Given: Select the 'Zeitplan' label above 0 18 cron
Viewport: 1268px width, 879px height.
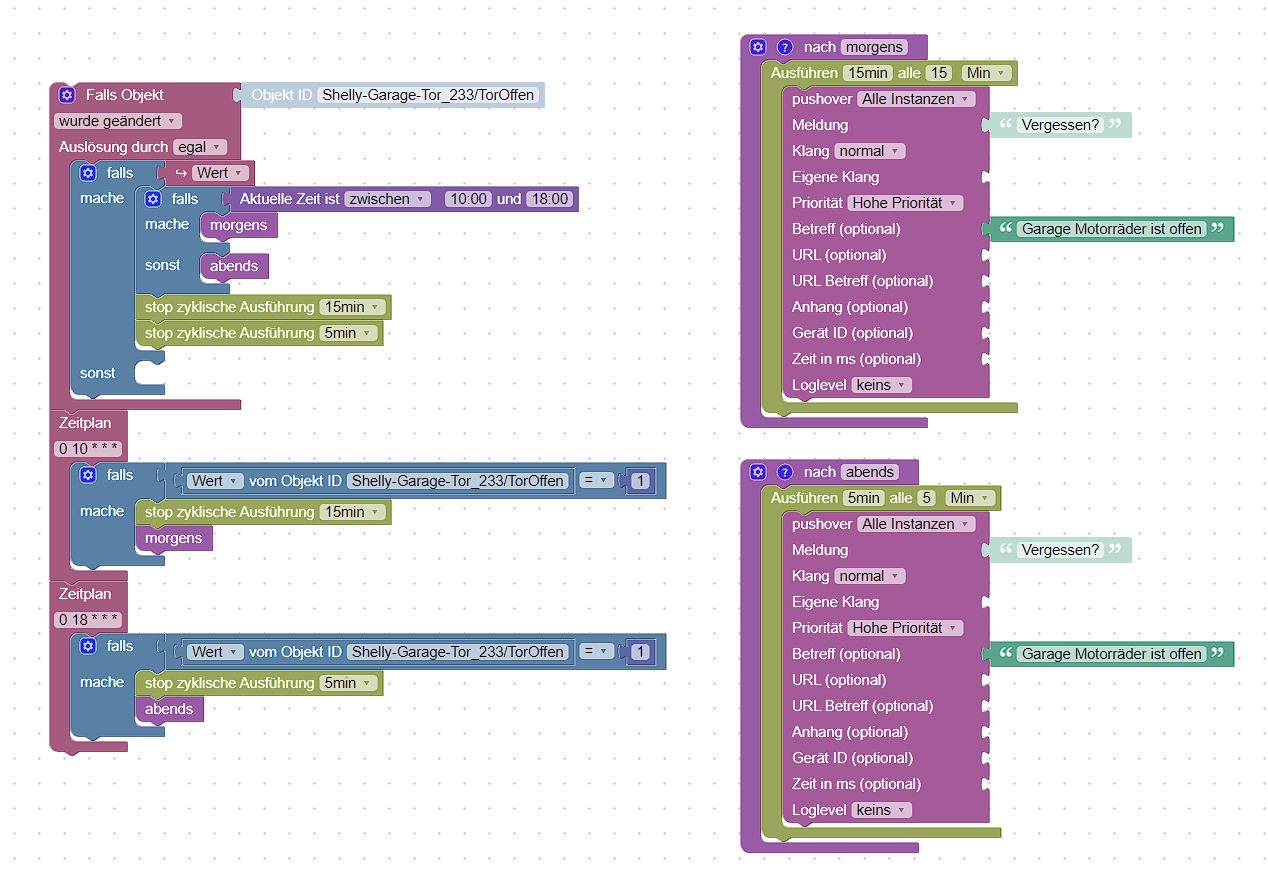Looking at the screenshot, I should pos(85,594).
